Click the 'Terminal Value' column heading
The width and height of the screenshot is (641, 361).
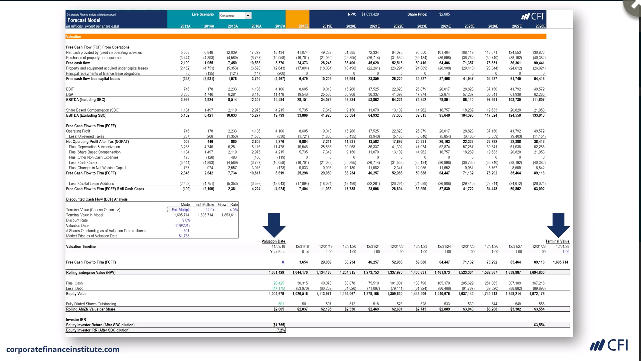(558, 242)
